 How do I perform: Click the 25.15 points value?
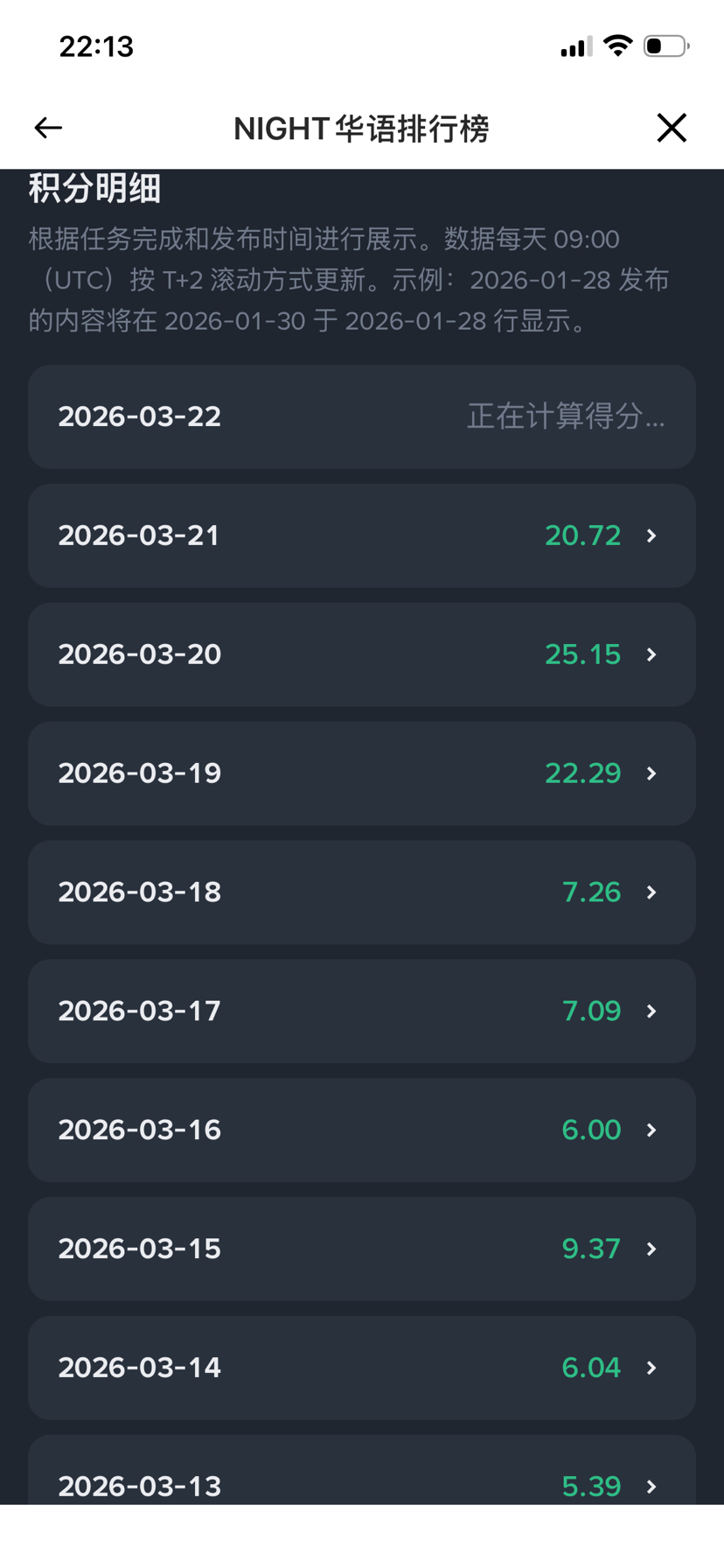(582, 654)
